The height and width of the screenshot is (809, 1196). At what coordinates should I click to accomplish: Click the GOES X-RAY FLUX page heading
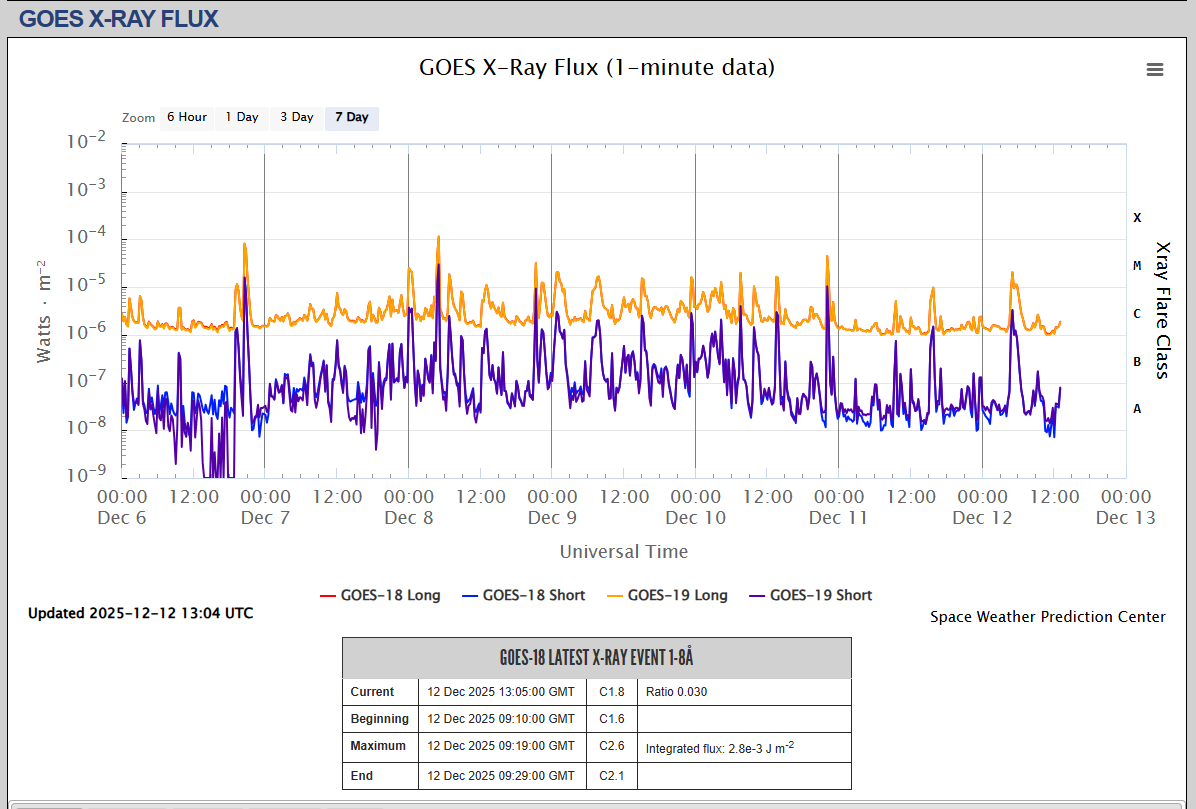point(119,18)
